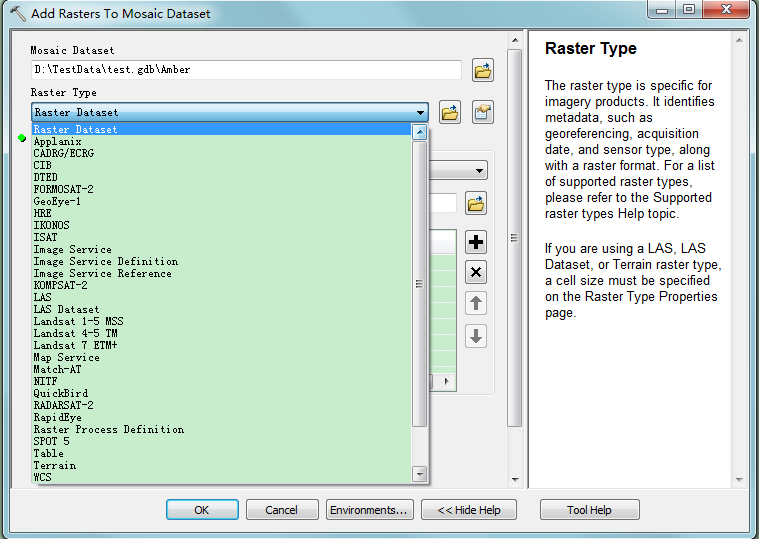
Task: Pick FORMOSAT-2 from the list
Action: [x=222, y=189]
